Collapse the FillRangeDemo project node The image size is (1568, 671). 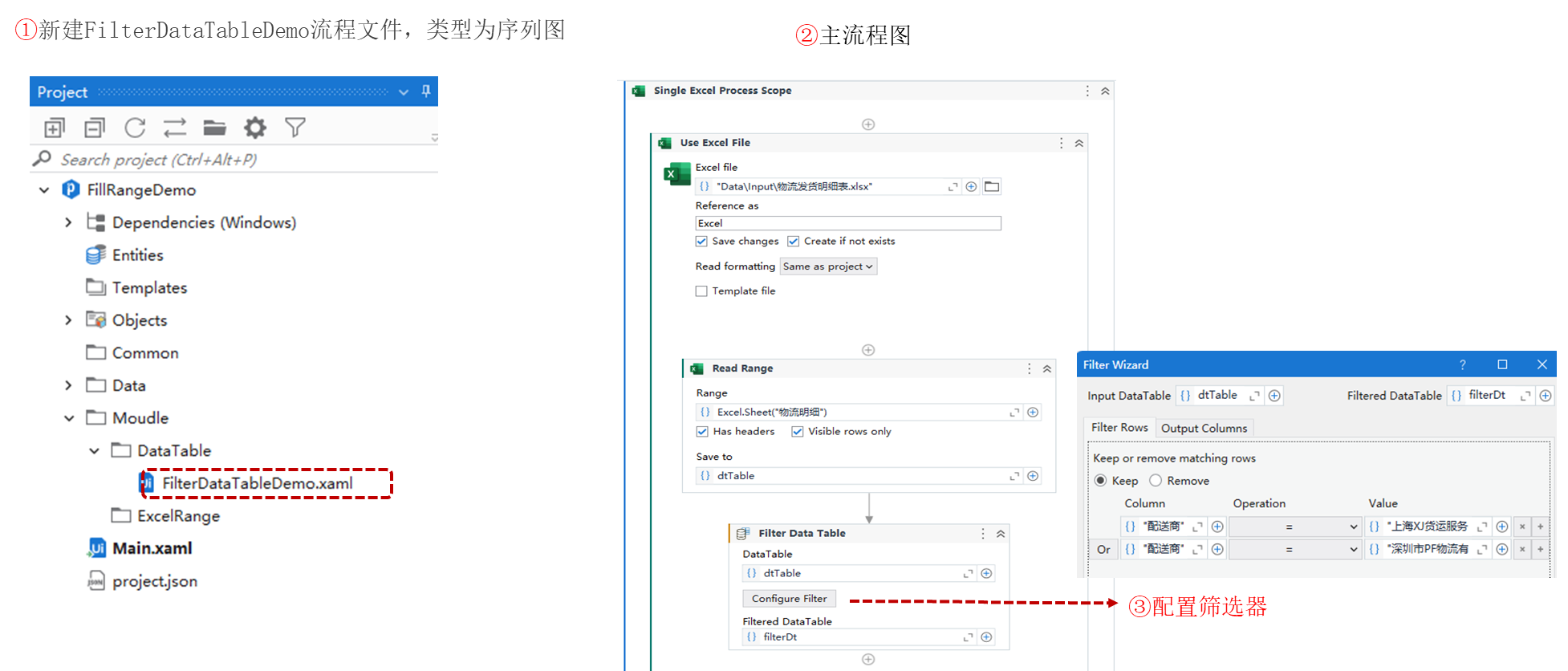coord(44,190)
